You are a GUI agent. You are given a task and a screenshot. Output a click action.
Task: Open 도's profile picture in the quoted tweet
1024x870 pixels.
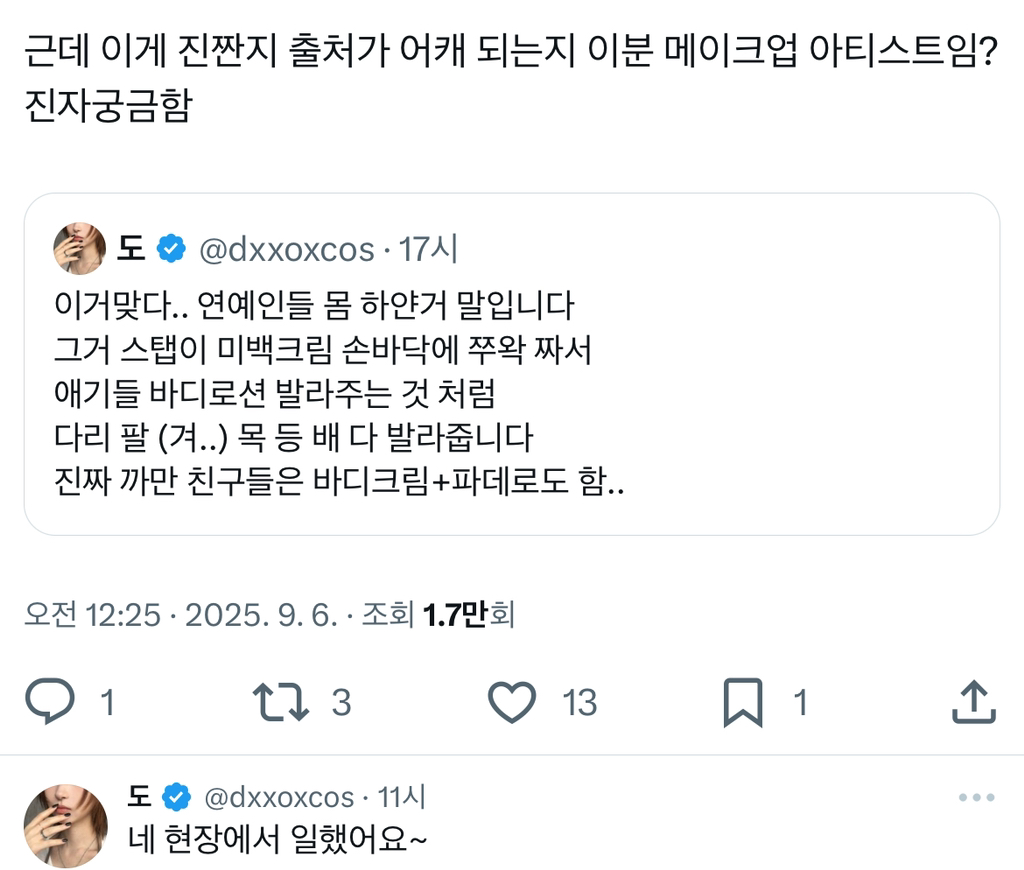point(81,249)
